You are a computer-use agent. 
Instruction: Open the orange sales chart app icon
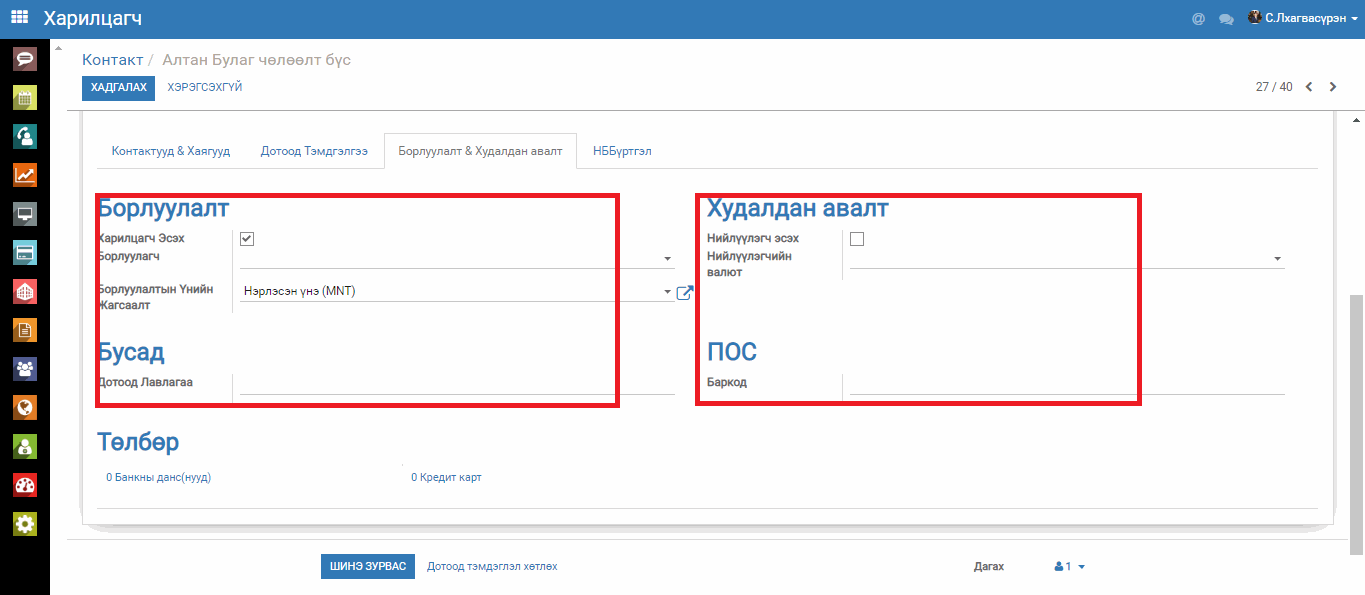pyautogui.click(x=25, y=175)
